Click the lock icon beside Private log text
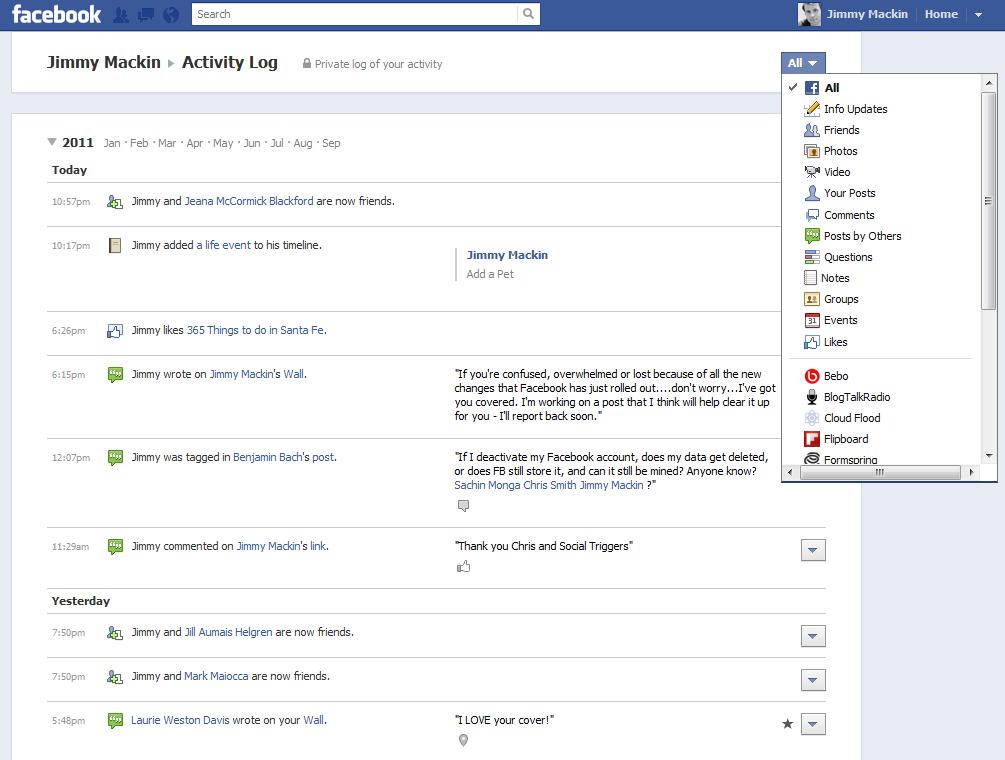Image resolution: width=1005 pixels, height=760 pixels. [x=307, y=63]
